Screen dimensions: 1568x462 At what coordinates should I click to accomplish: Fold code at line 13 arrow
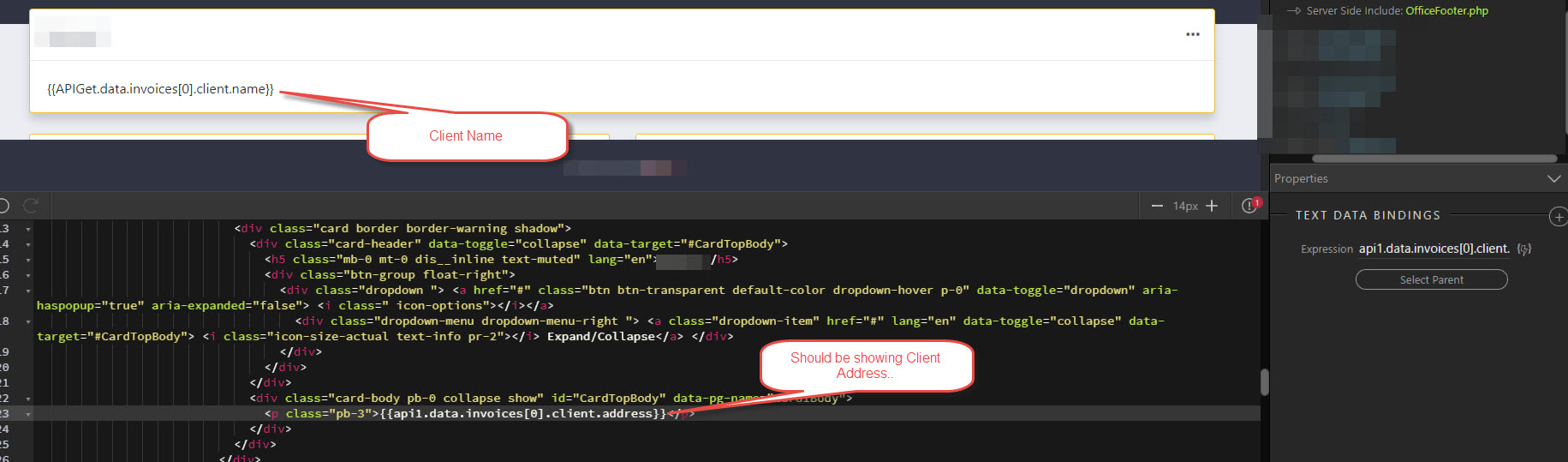coord(28,229)
